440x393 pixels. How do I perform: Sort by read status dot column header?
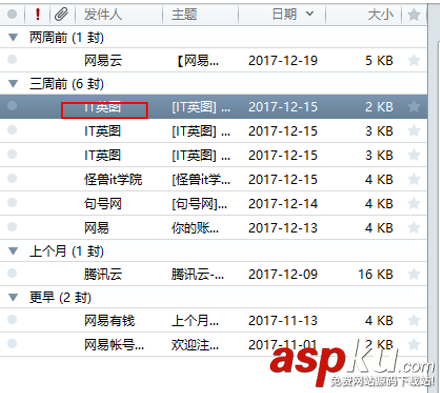12,14
